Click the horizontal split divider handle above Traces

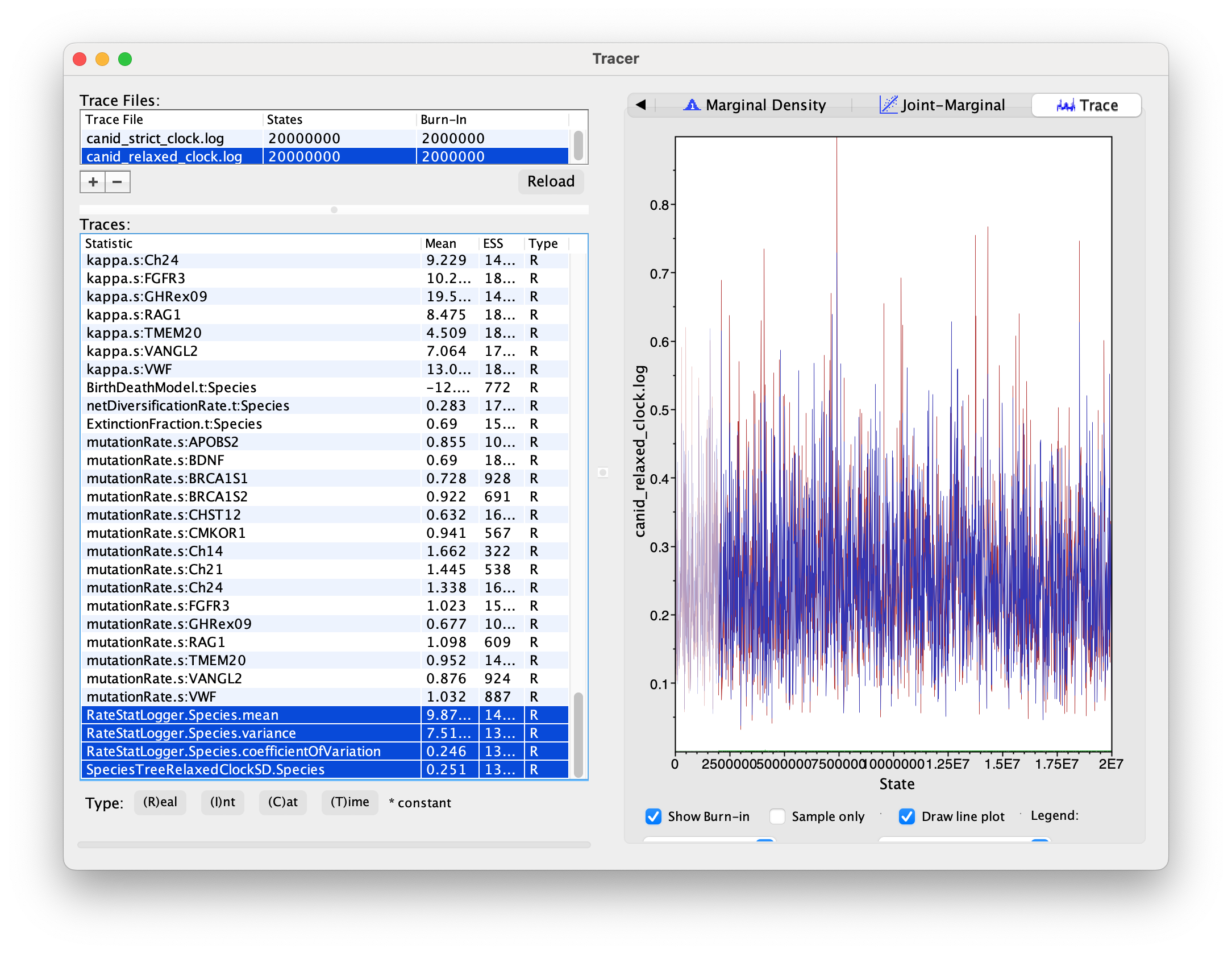[334, 210]
